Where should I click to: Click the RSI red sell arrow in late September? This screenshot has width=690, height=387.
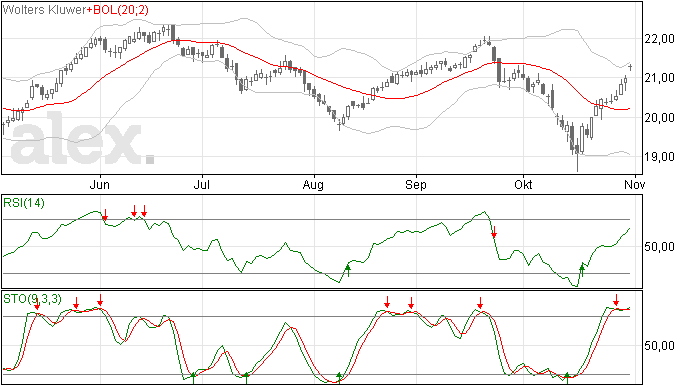tap(494, 232)
